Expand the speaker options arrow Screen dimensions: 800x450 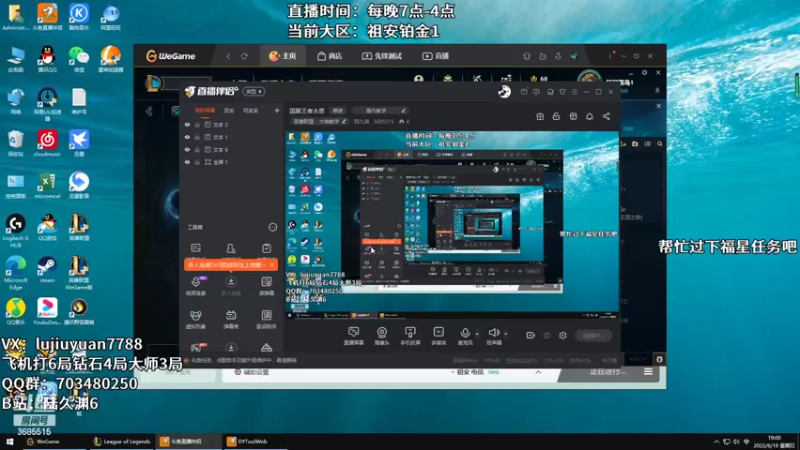pyautogui.click(x=506, y=334)
